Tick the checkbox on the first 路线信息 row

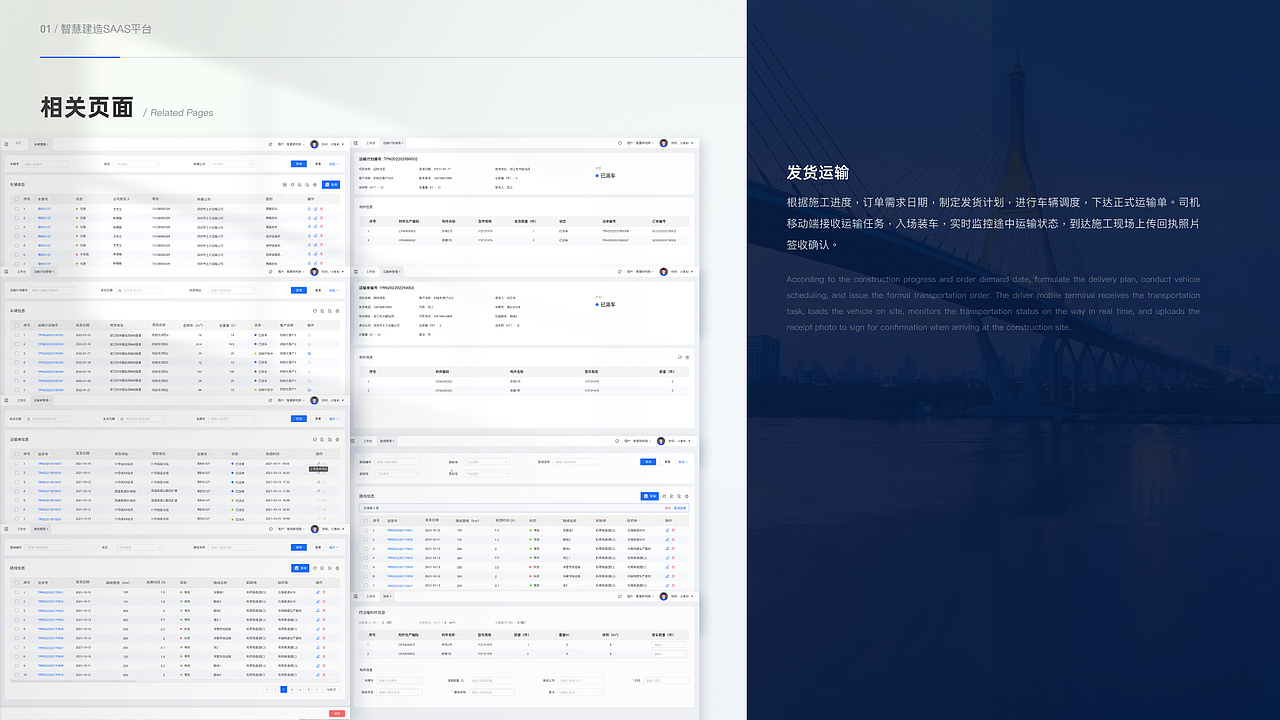pyautogui.click(x=15, y=592)
